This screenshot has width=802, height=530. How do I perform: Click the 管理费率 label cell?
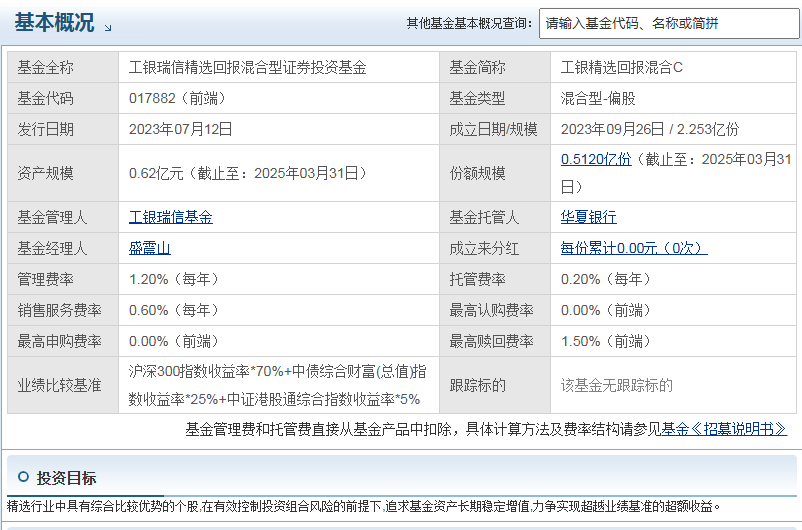(x=63, y=279)
